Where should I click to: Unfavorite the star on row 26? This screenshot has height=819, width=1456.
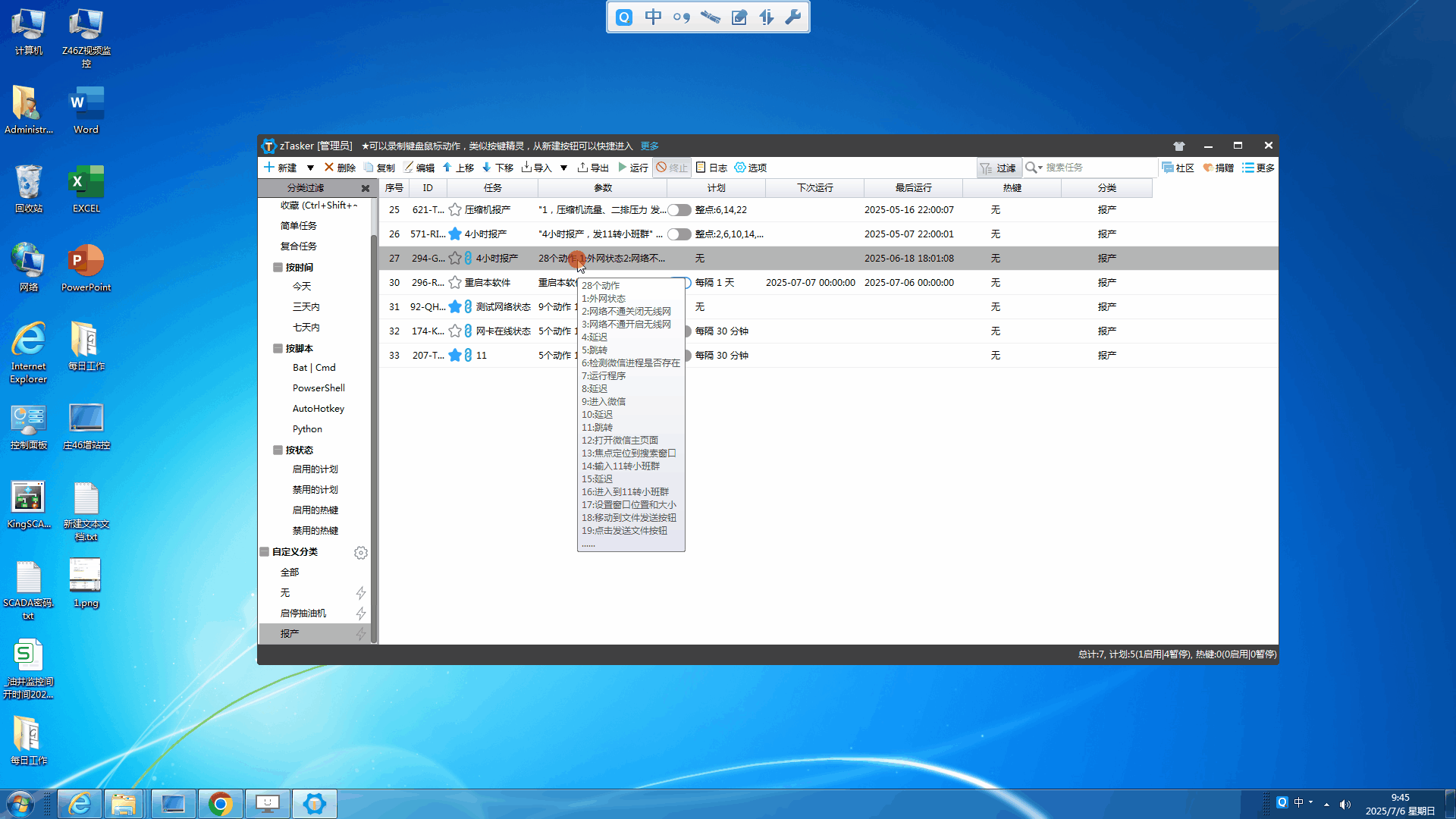(x=455, y=234)
